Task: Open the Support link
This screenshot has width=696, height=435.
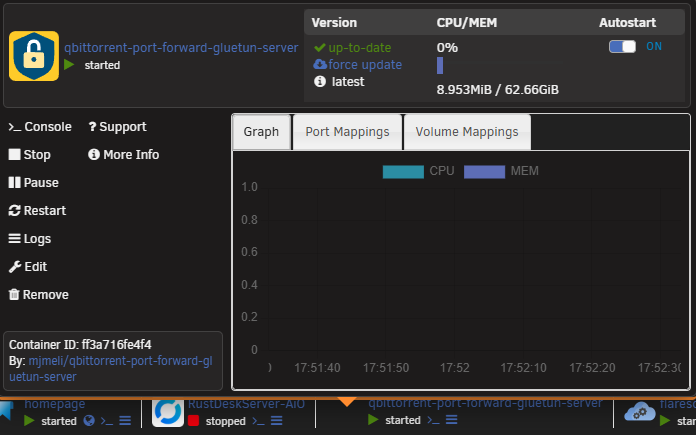Action: (x=117, y=127)
